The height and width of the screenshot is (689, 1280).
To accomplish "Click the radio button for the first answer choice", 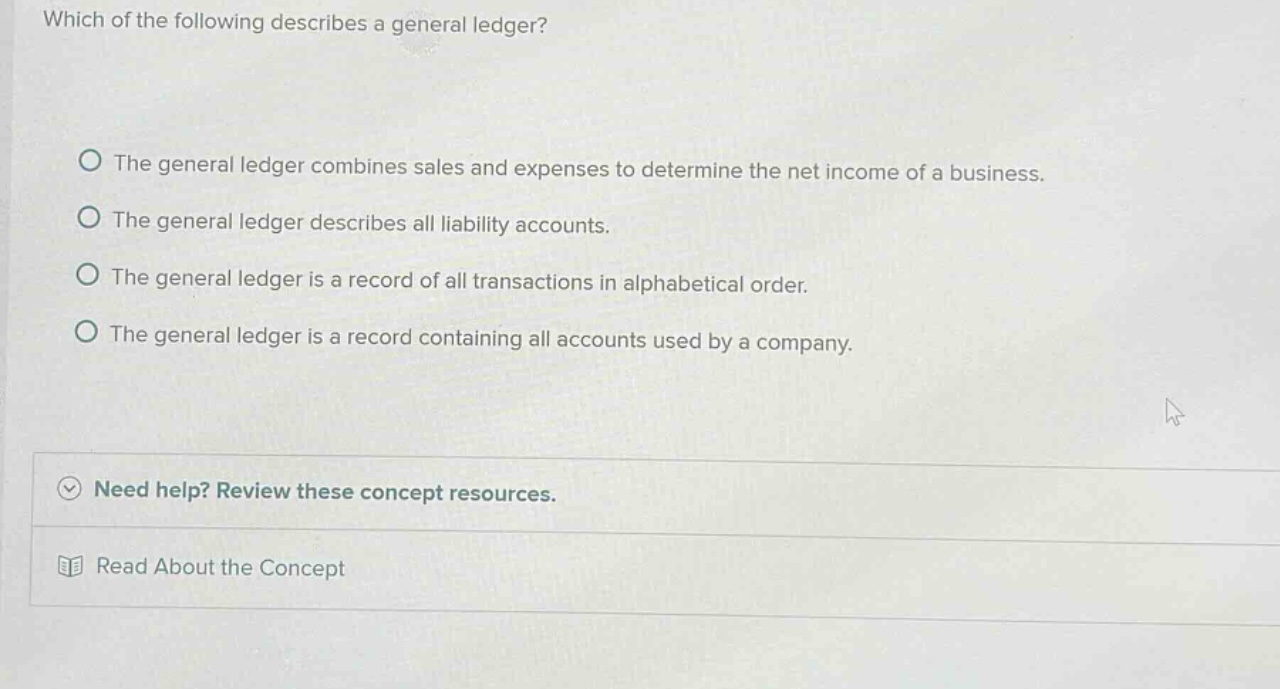I will (89, 160).
